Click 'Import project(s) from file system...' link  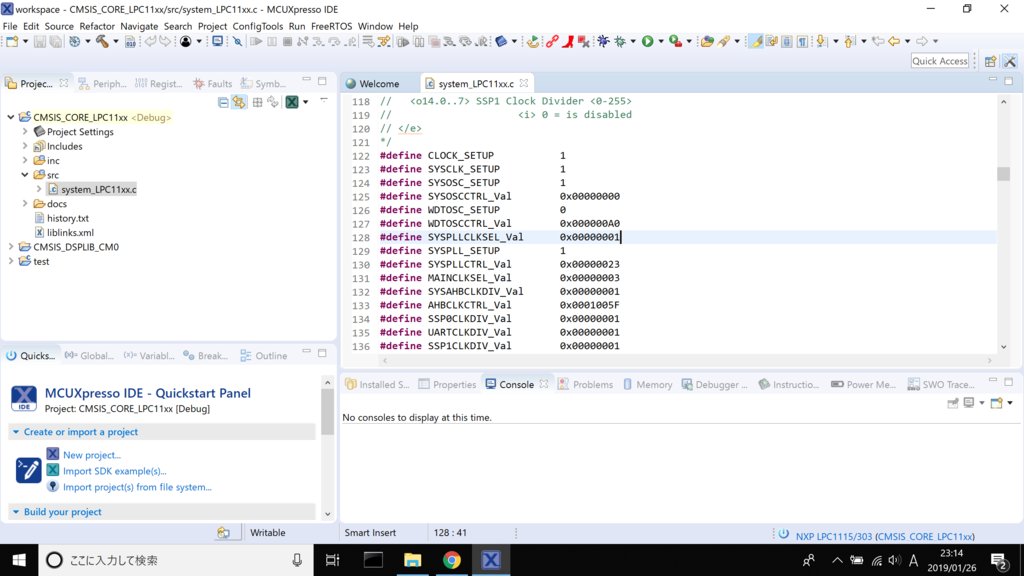click(x=137, y=487)
